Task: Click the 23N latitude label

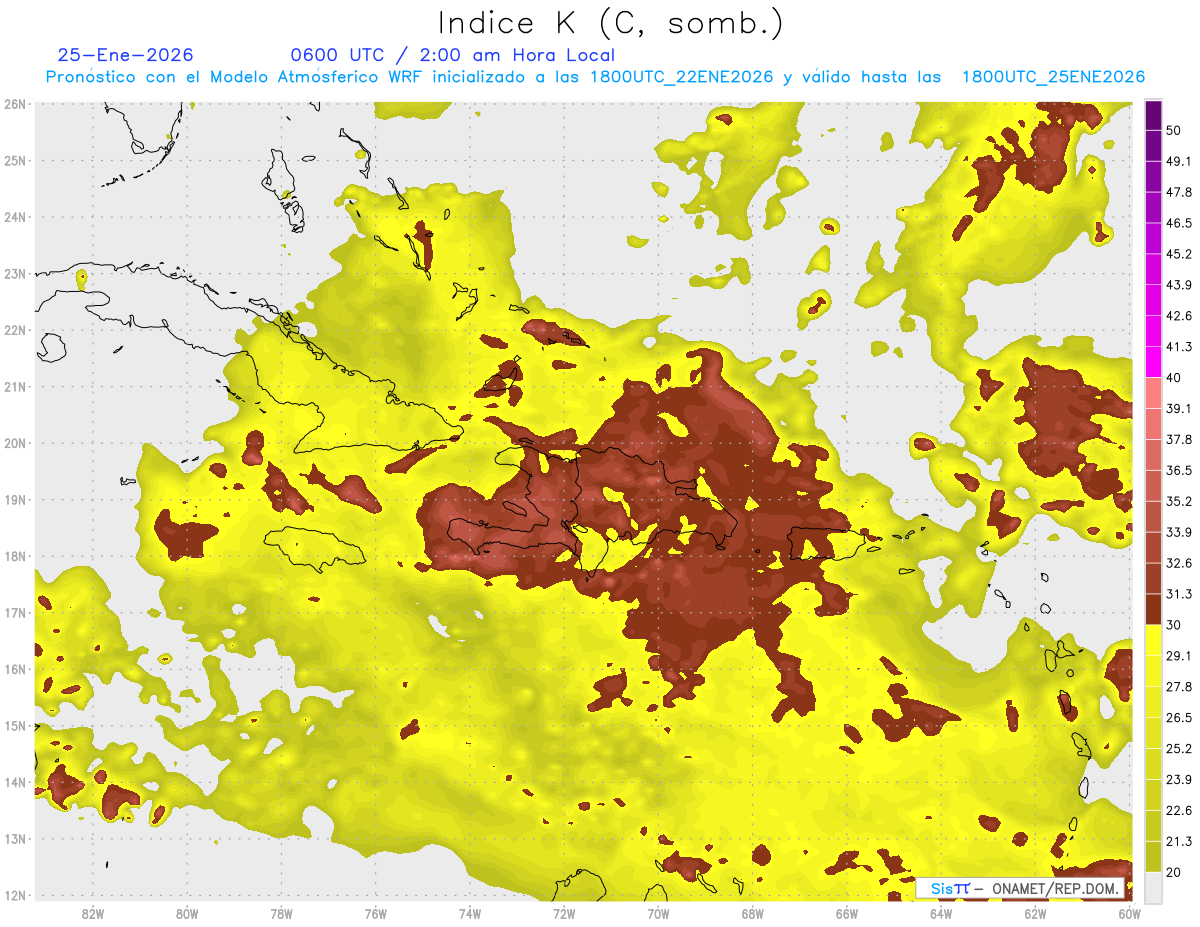Action: point(14,273)
